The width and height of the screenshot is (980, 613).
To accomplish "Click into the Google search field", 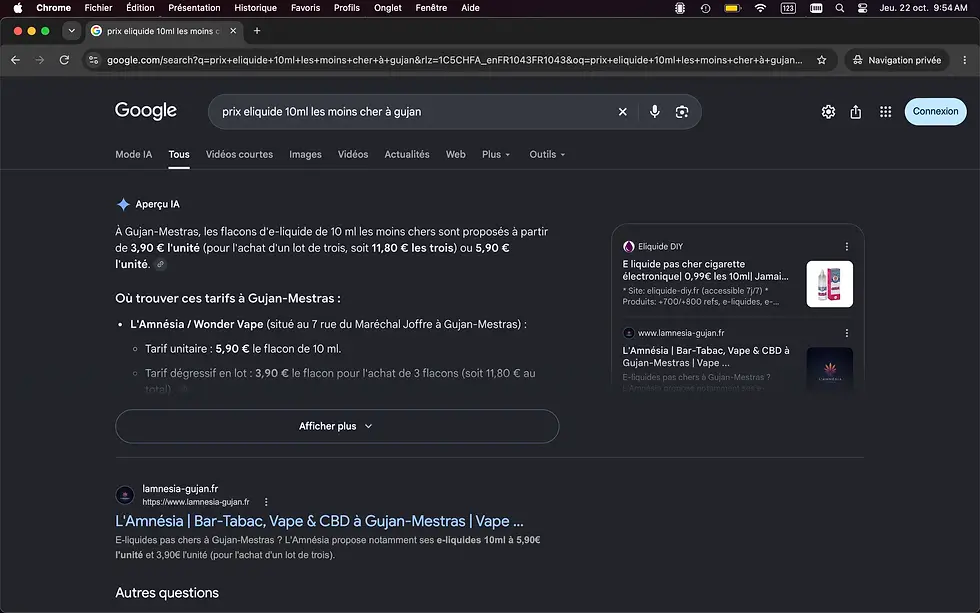I will (x=412, y=112).
